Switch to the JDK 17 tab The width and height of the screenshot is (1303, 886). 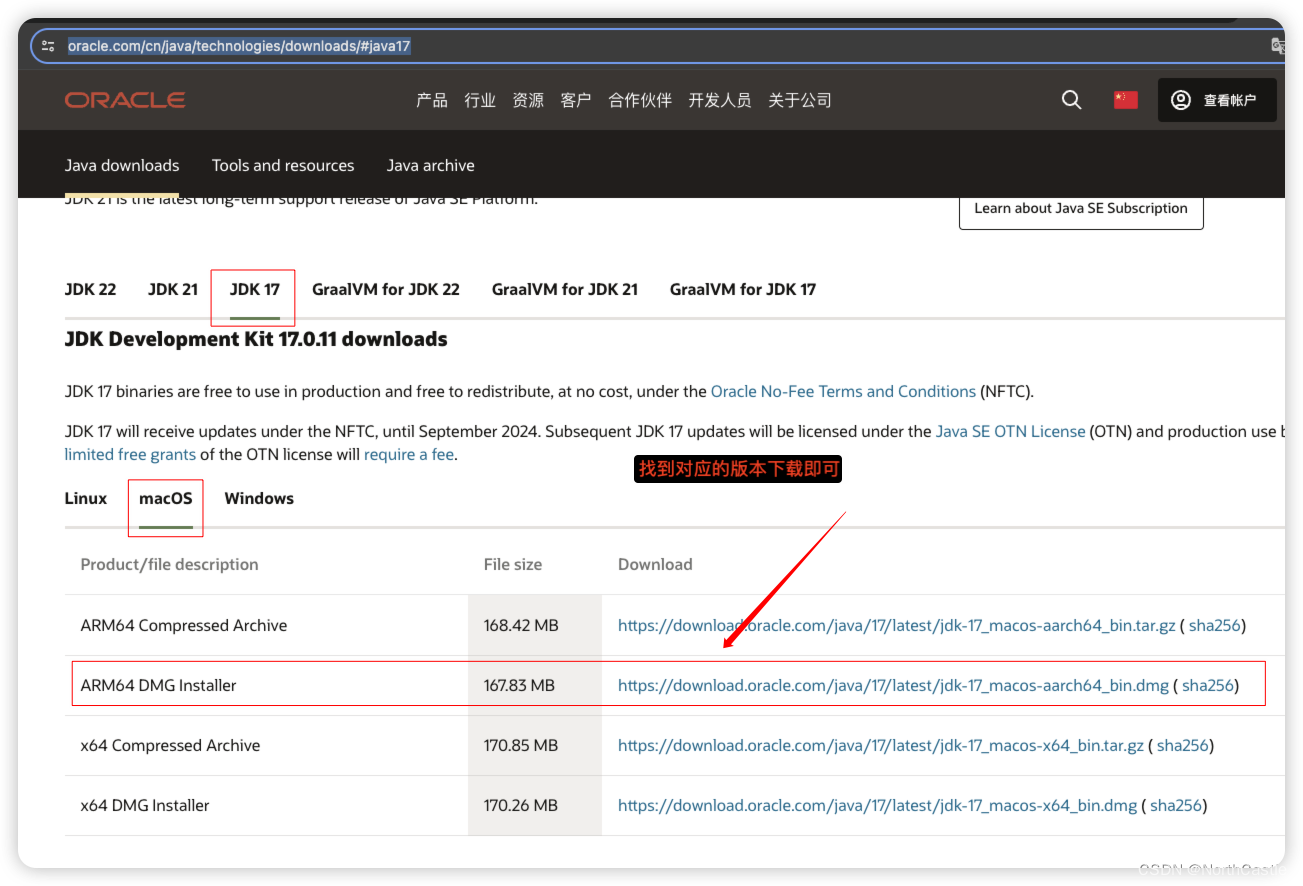coord(255,289)
